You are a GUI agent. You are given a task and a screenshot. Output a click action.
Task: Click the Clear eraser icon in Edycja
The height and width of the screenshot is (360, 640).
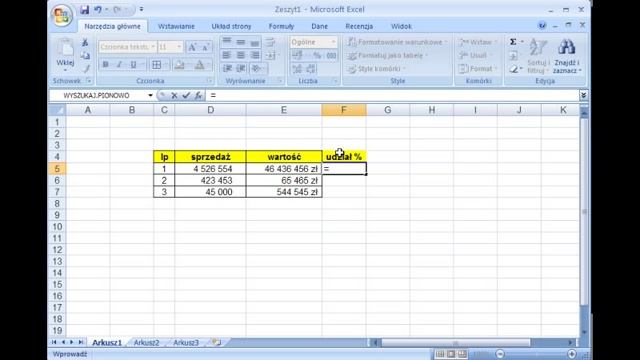[x=513, y=69]
